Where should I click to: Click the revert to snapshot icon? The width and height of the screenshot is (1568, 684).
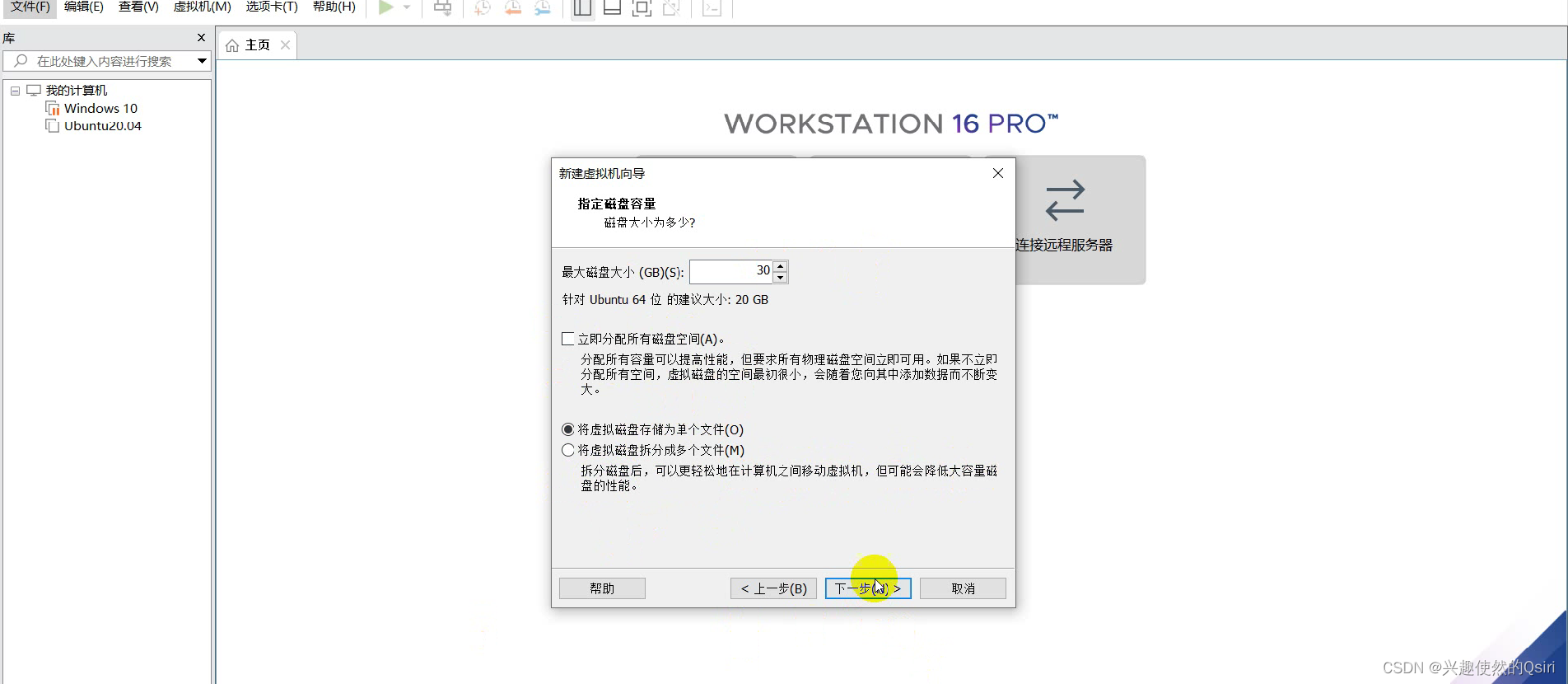[512, 8]
